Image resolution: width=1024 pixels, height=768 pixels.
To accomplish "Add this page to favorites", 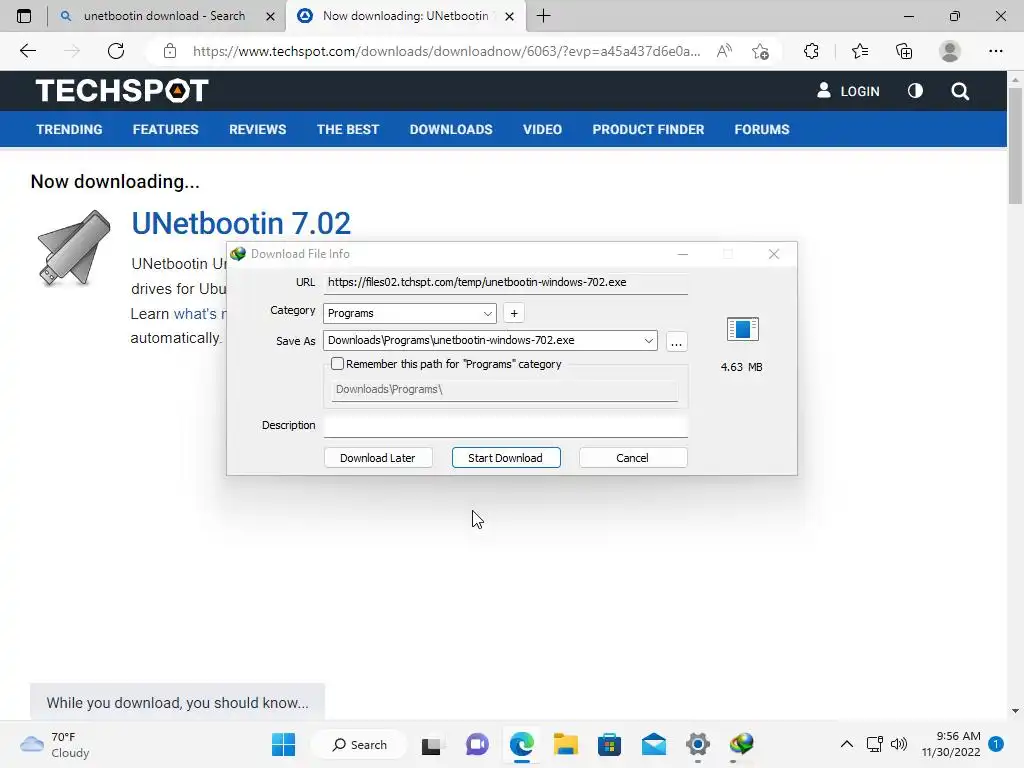I will (760, 51).
